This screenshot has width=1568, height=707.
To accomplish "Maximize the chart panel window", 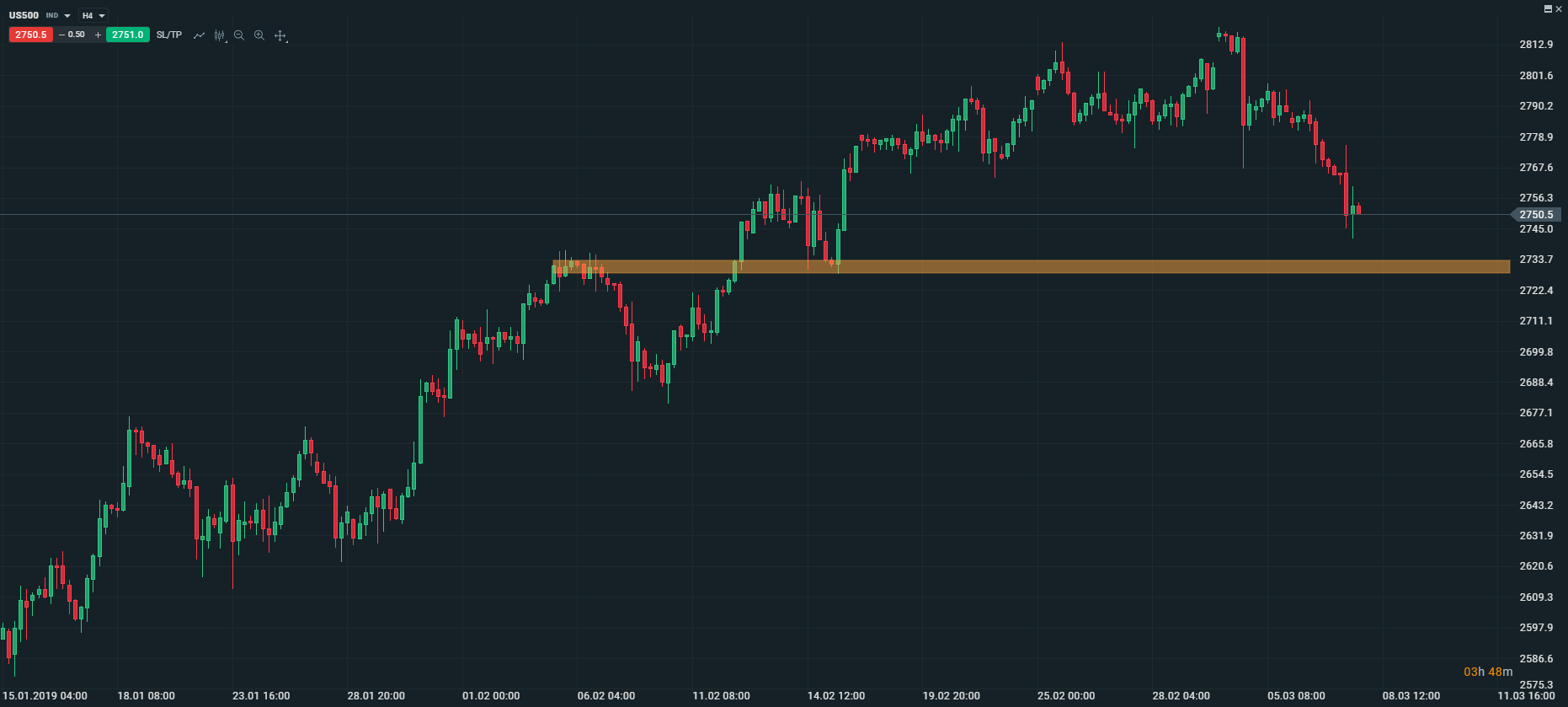I will (1548, 8).
